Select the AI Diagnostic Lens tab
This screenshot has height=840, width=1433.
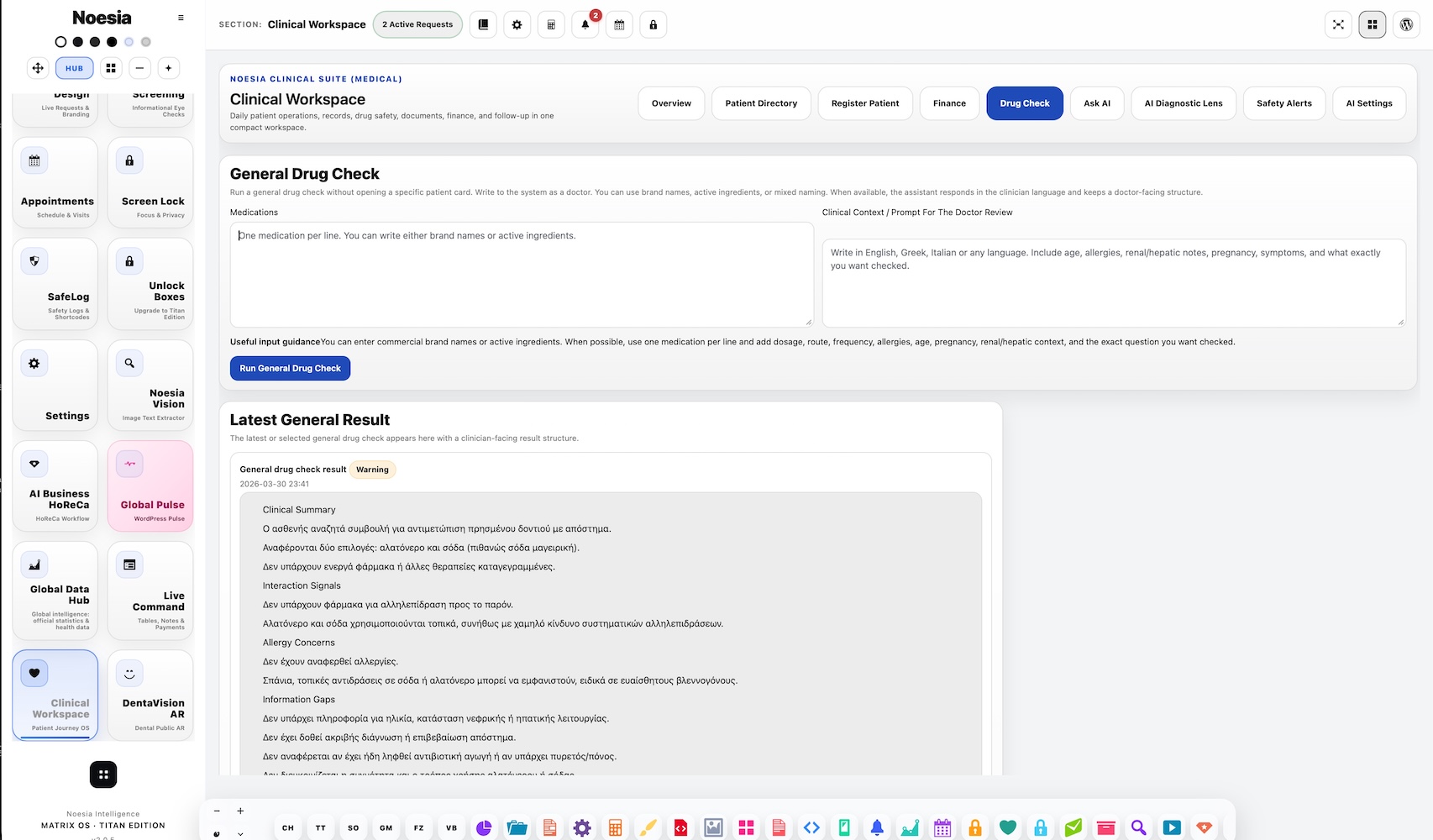point(1184,103)
